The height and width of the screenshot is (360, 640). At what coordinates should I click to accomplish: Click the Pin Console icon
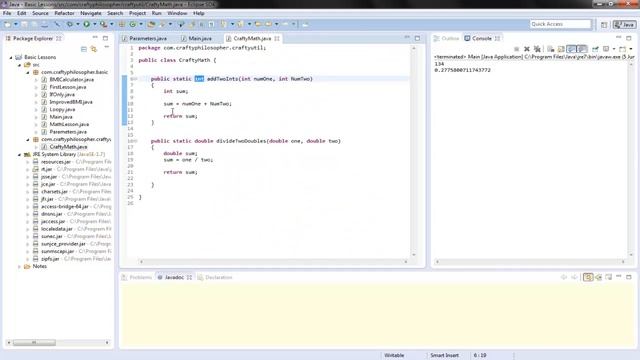click(x=595, y=49)
